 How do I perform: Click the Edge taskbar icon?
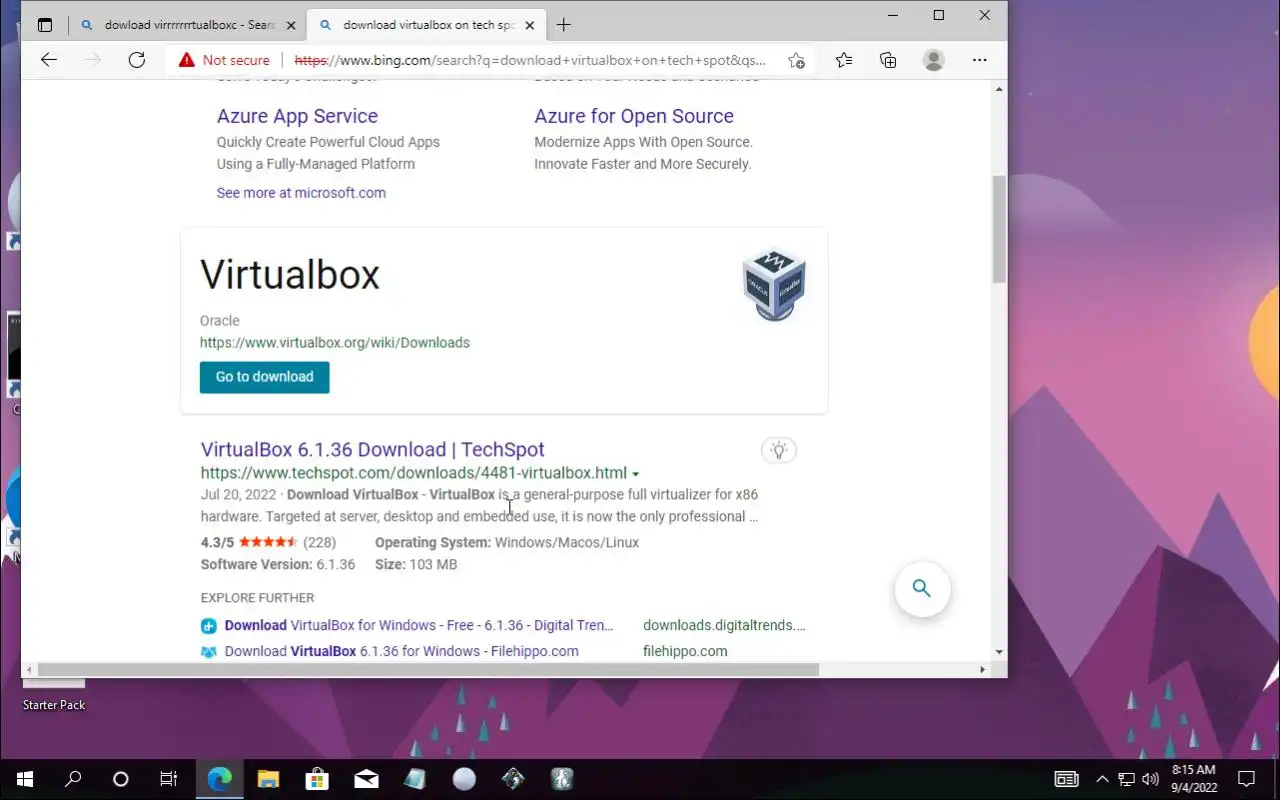point(219,779)
